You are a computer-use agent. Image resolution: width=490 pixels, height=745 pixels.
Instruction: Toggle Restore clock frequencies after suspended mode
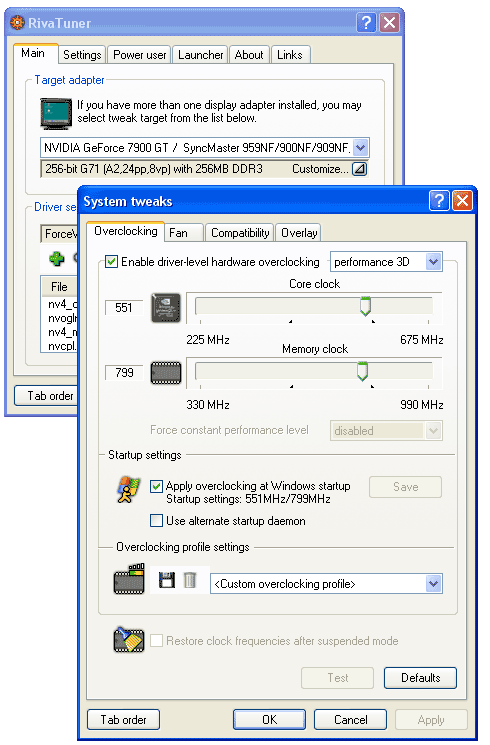click(156, 640)
